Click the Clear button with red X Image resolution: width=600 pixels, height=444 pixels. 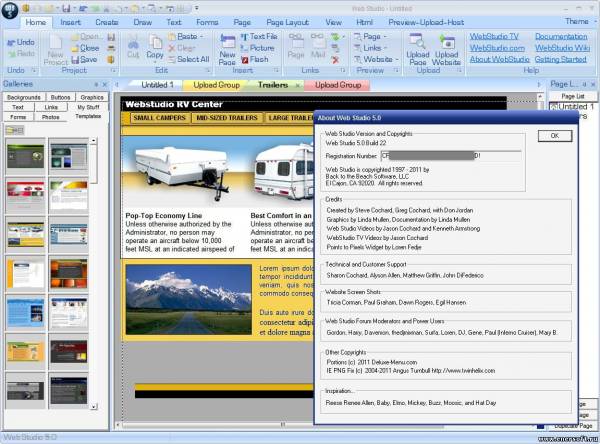pos(182,48)
